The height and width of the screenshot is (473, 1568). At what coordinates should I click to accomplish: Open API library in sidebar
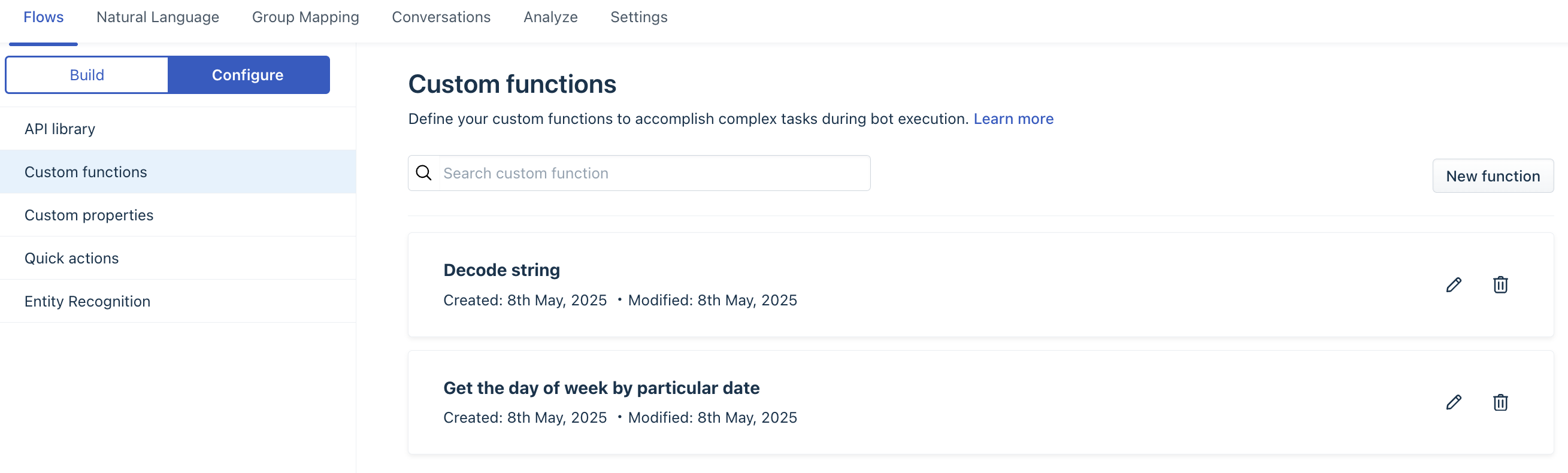click(60, 129)
